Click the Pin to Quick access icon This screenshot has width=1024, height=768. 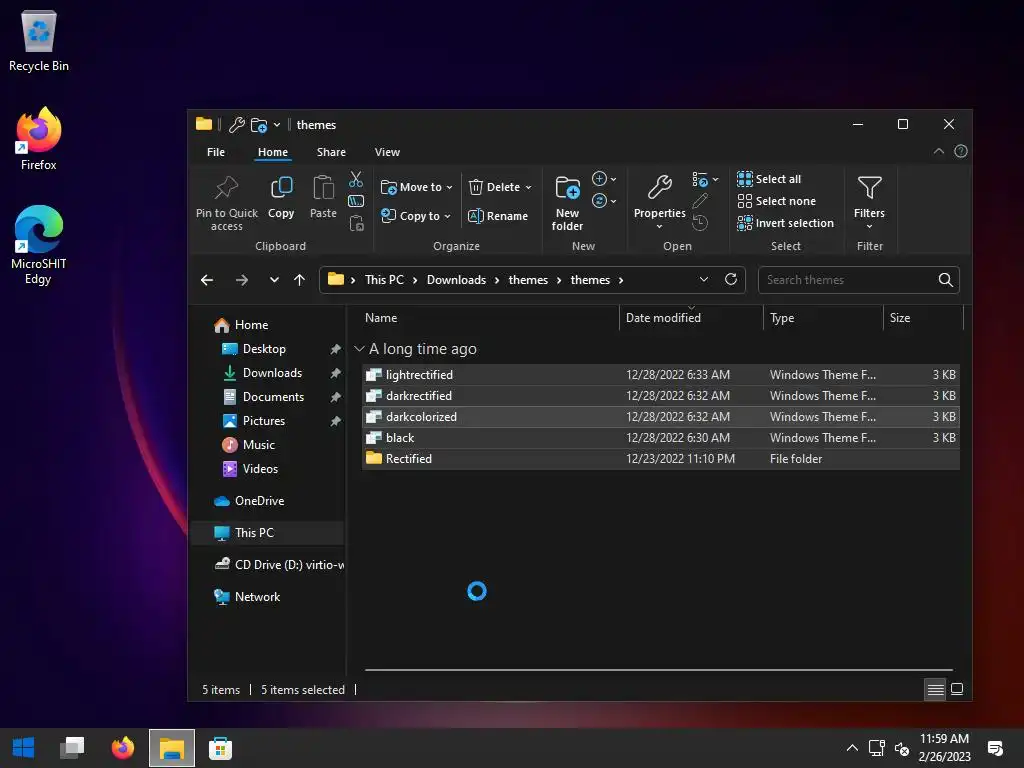point(227,188)
